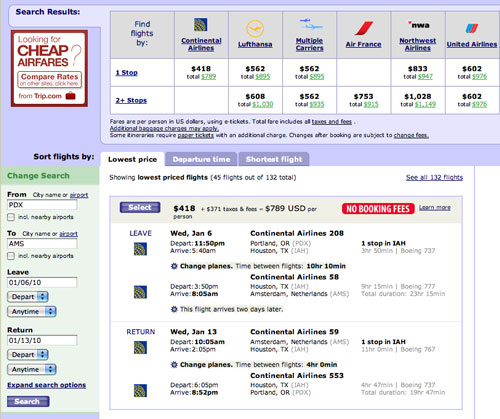The height and width of the screenshot is (419, 500).
Task: Filter by 2+ Stops flights
Action: click(x=131, y=100)
